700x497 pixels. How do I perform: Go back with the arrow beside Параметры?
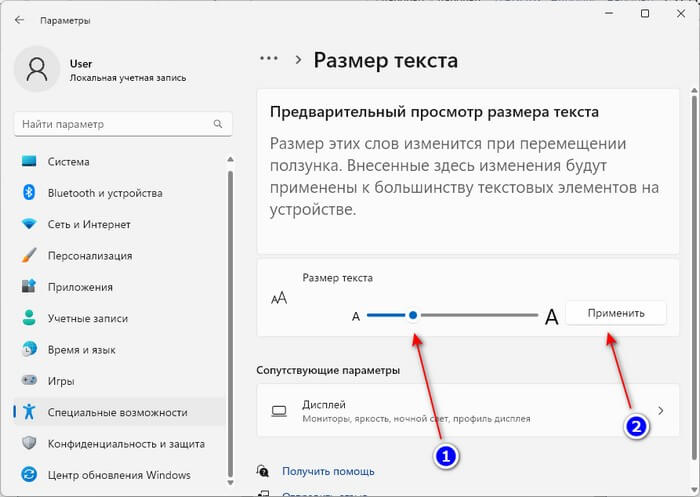pyautogui.click(x=19, y=20)
